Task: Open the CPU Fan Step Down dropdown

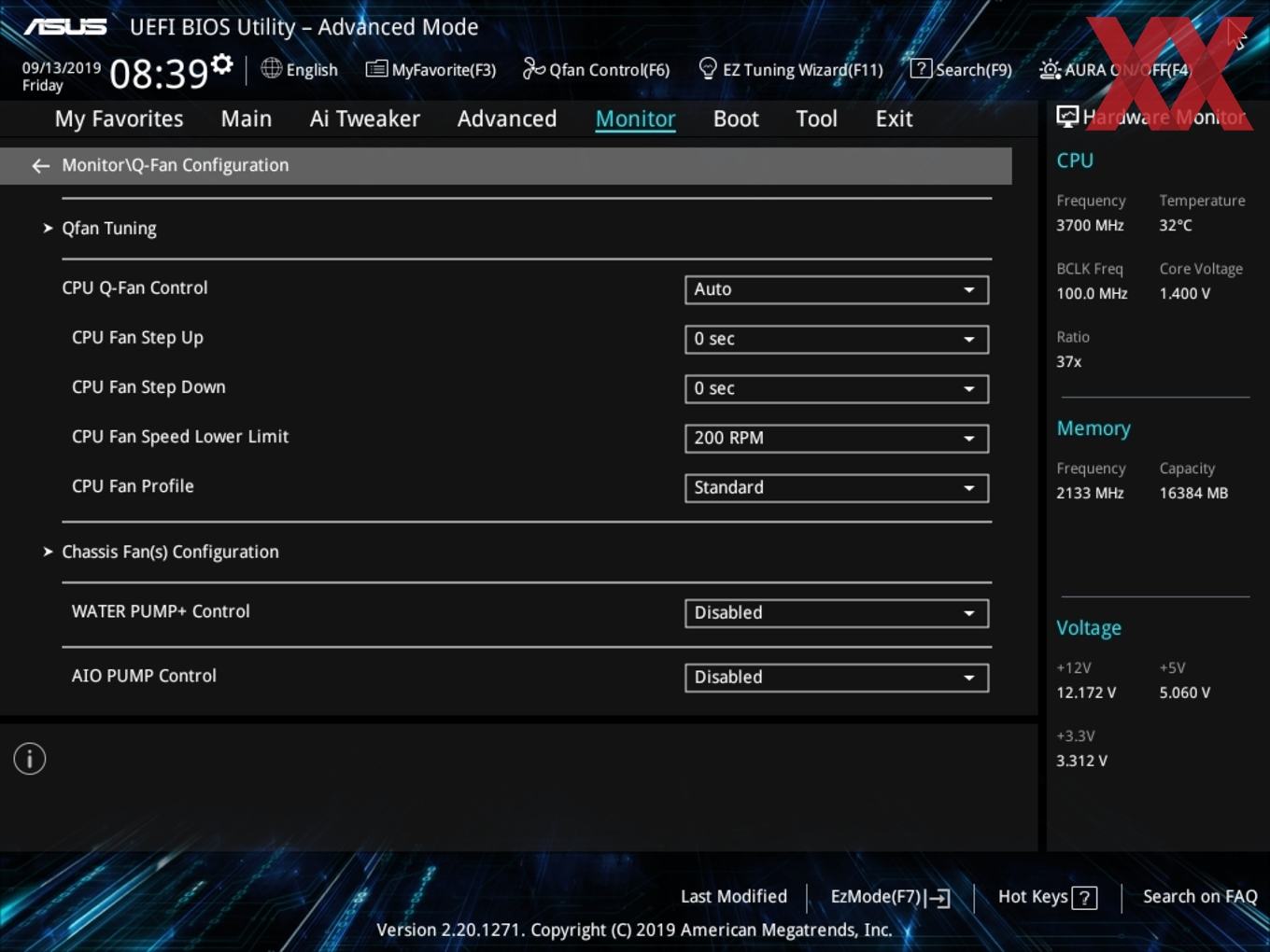Action: [x=837, y=388]
